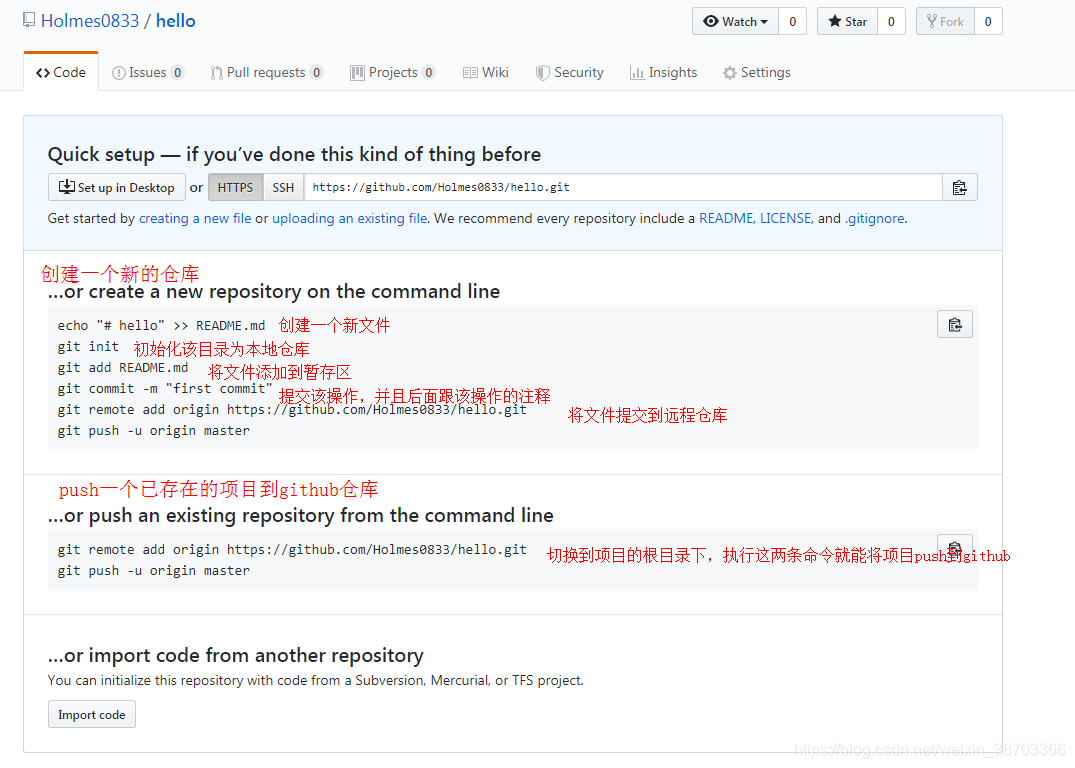The height and width of the screenshot is (768, 1075).
Task: Star the hello repository
Action: (847, 21)
